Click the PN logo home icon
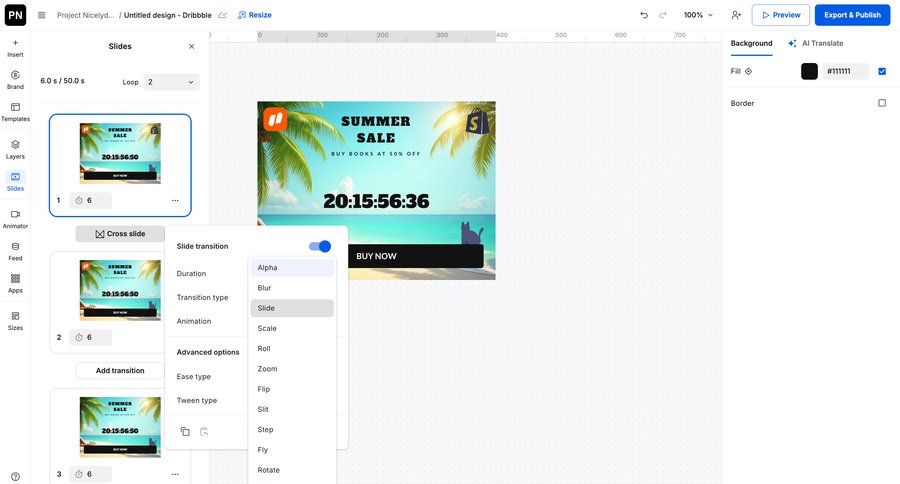This screenshot has width=900, height=484. [x=15, y=15]
